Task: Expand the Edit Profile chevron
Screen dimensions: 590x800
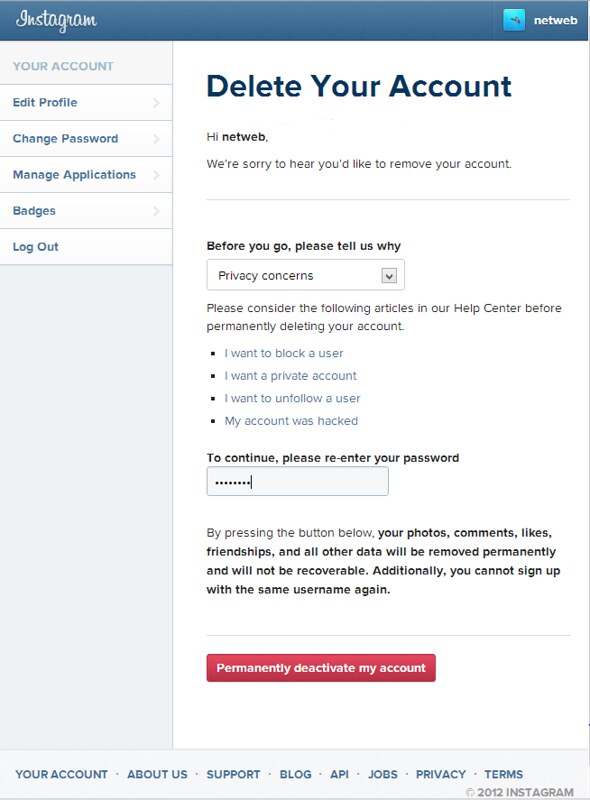Action: pyautogui.click(x=157, y=102)
